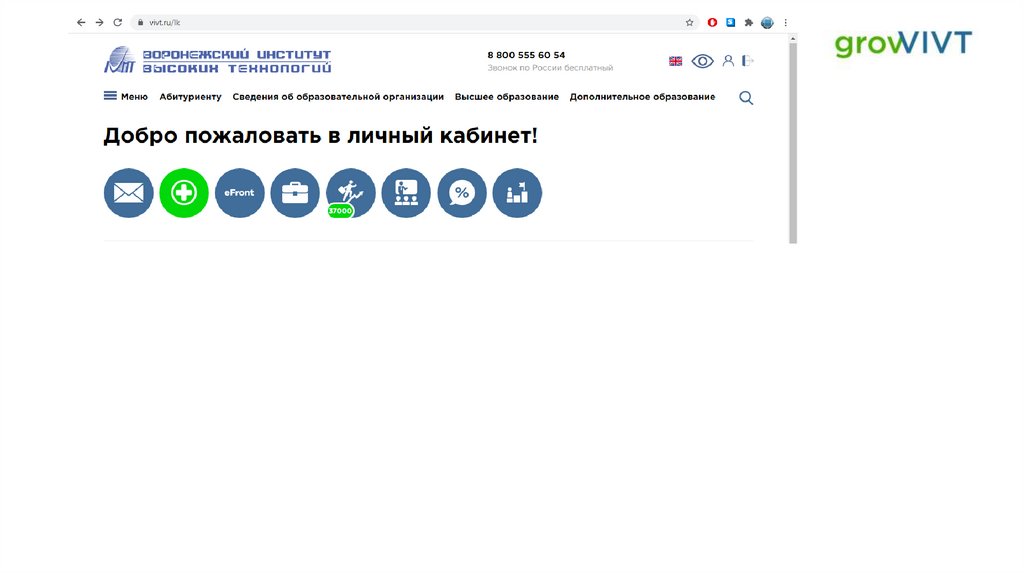1024x574 pixels.
Task: Reload the page
Action: 118,22
